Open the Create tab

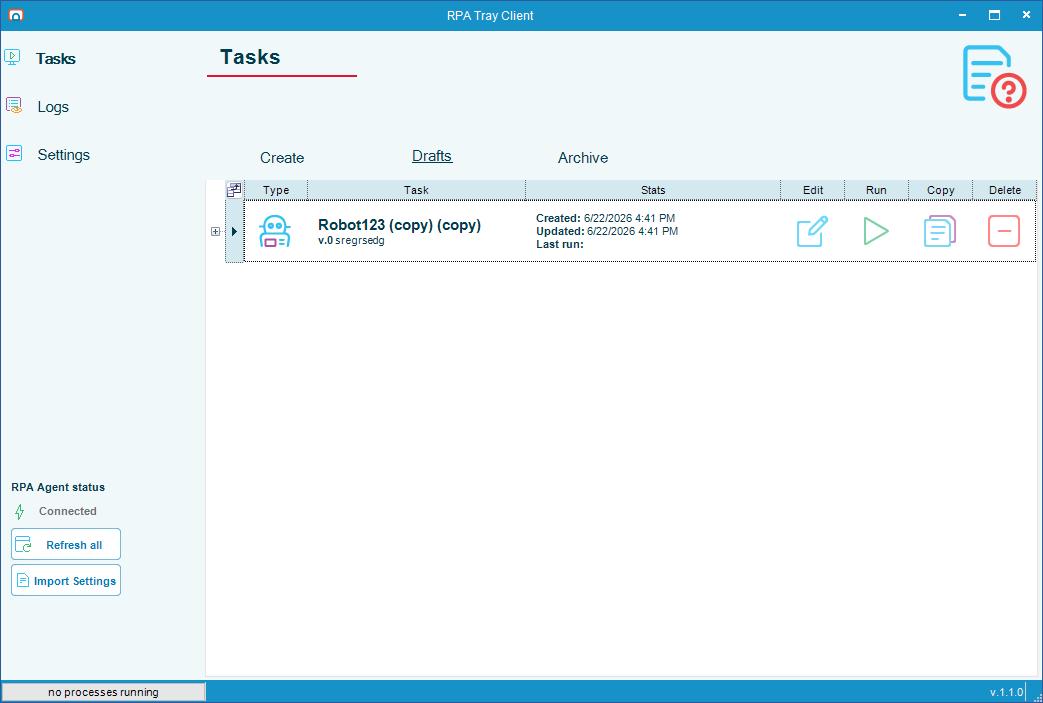click(x=282, y=158)
